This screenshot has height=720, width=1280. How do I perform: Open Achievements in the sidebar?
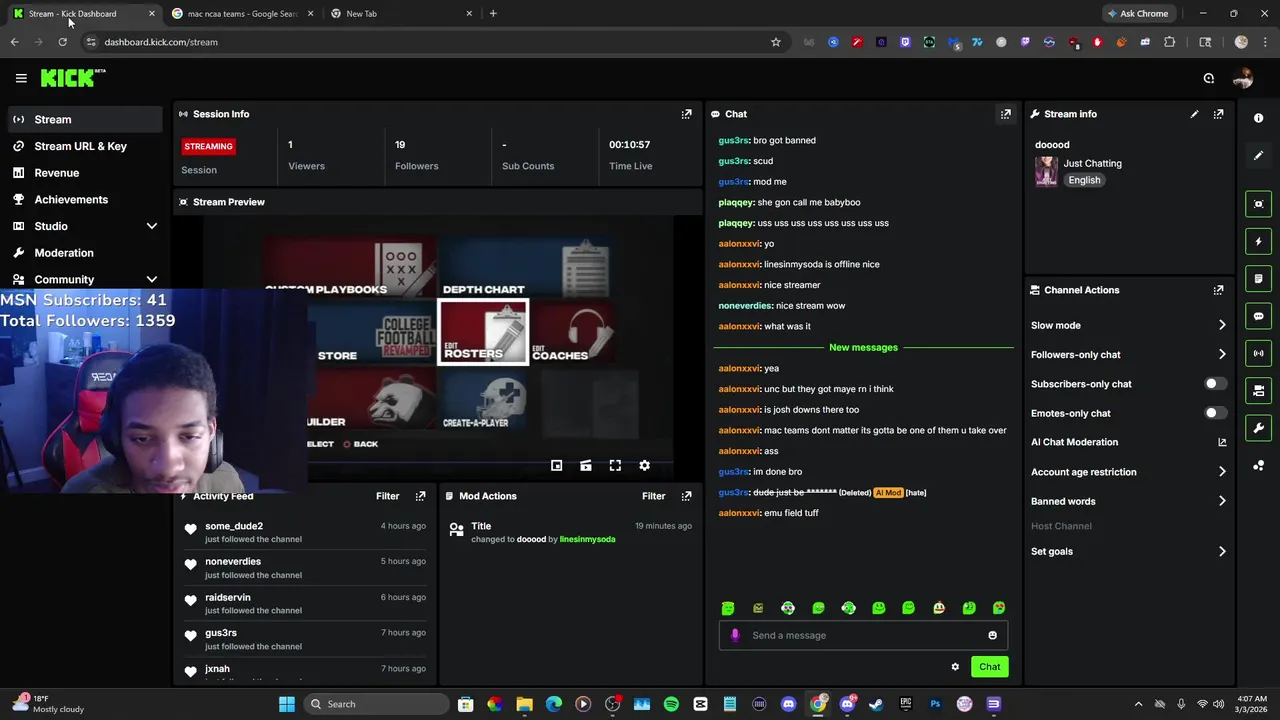click(x=85, y=199)
